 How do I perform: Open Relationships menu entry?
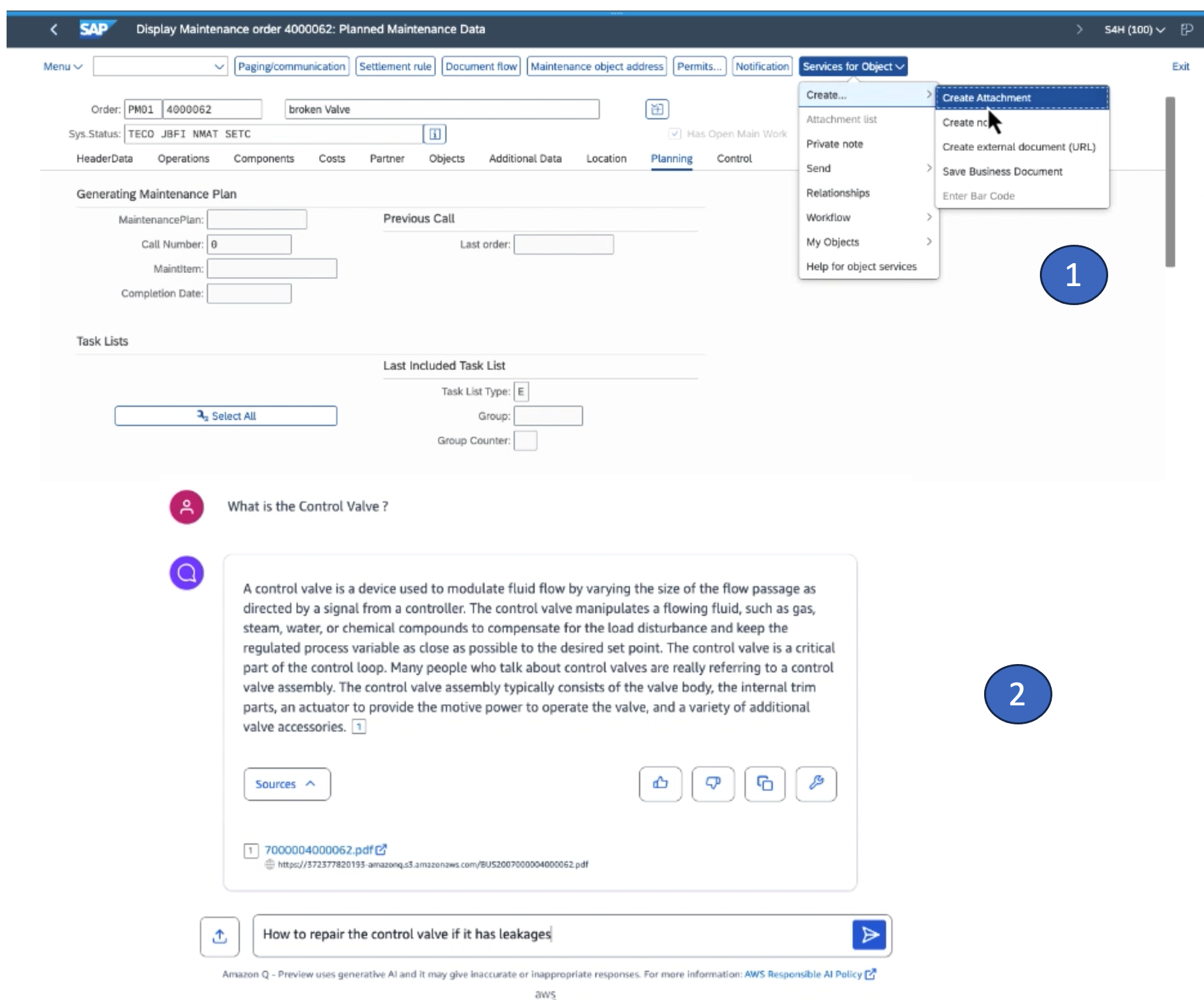838,193
